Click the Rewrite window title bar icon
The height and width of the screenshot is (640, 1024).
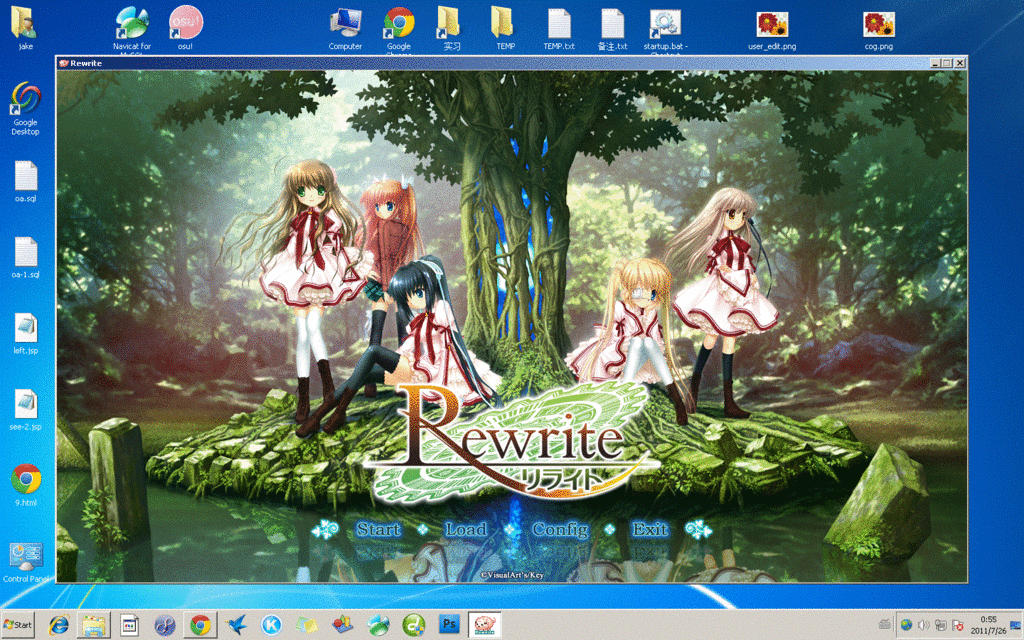63,63
